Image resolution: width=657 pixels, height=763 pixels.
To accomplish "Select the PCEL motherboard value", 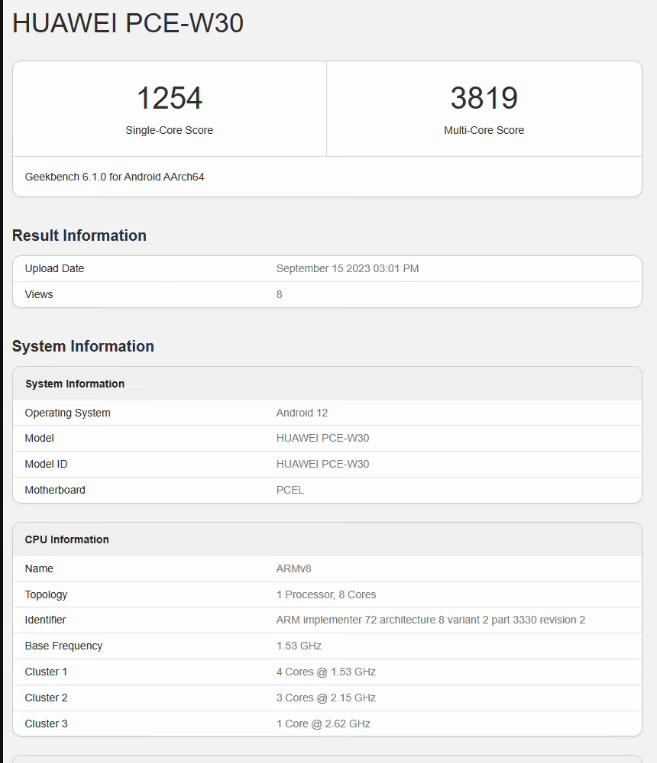I will (290, 491).
